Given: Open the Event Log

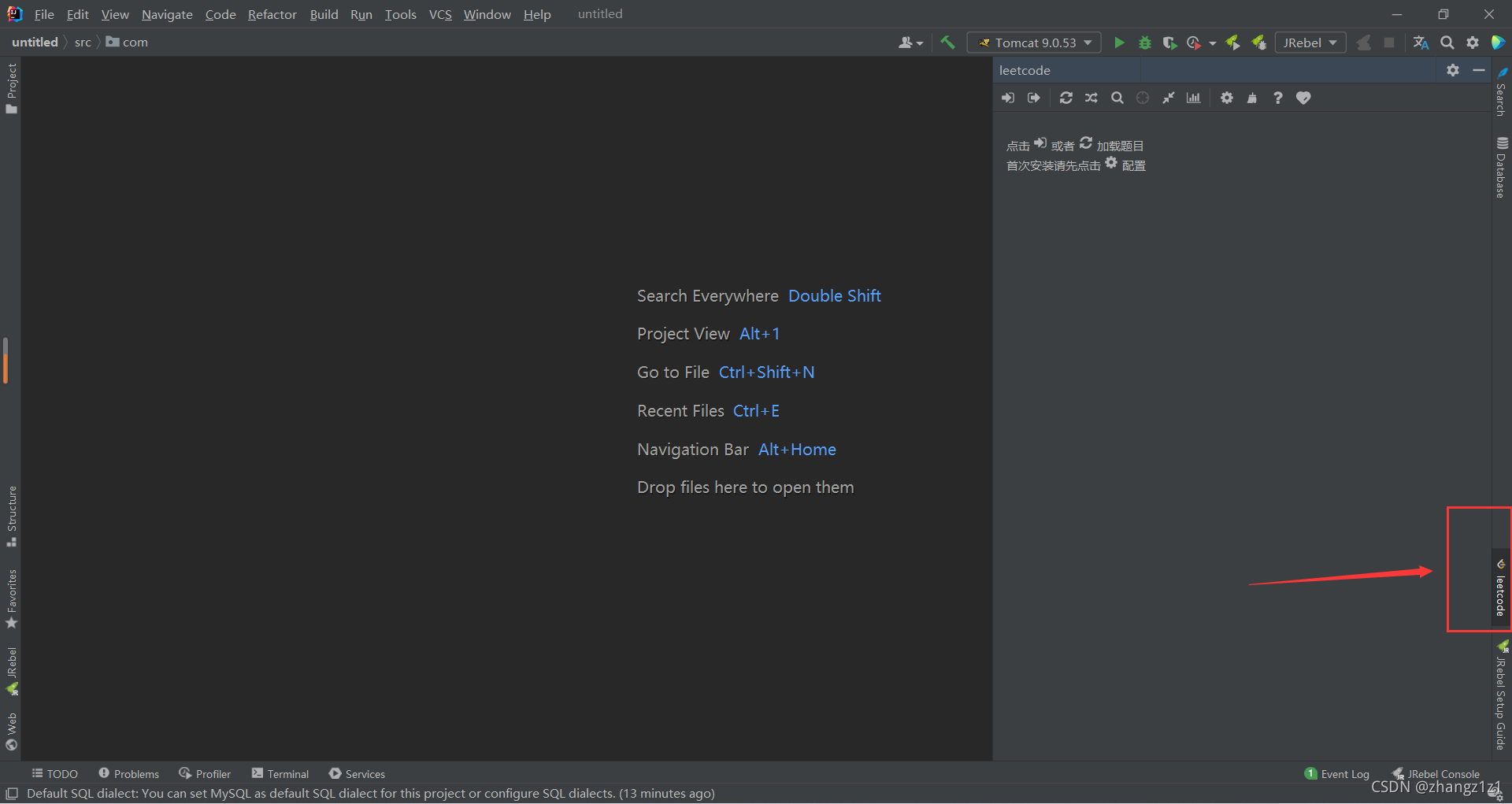Looking at the screenshot, I should tap(1337, 774).
